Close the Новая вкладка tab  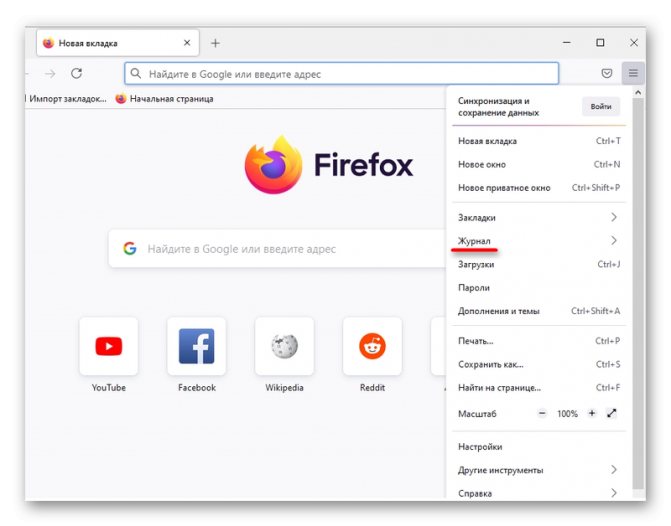pyautogui.click(x=187, y=43)
